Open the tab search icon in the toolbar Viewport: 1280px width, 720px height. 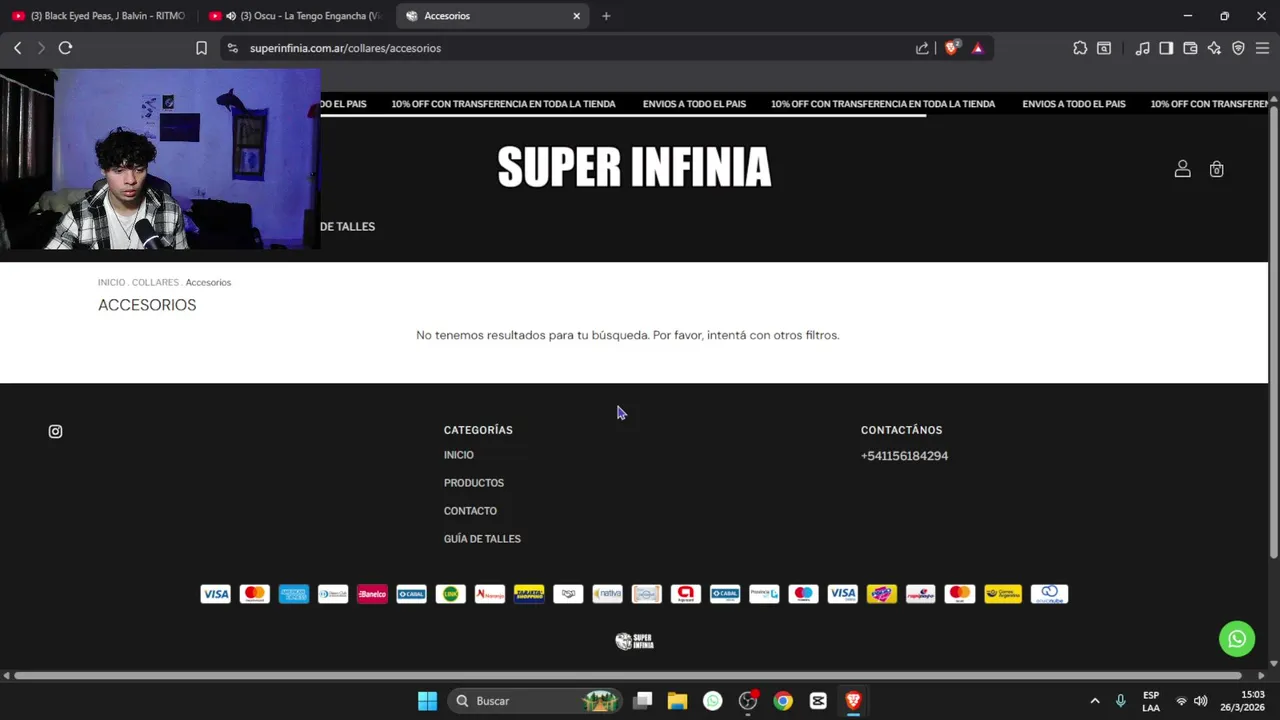tap(1104, 48)
